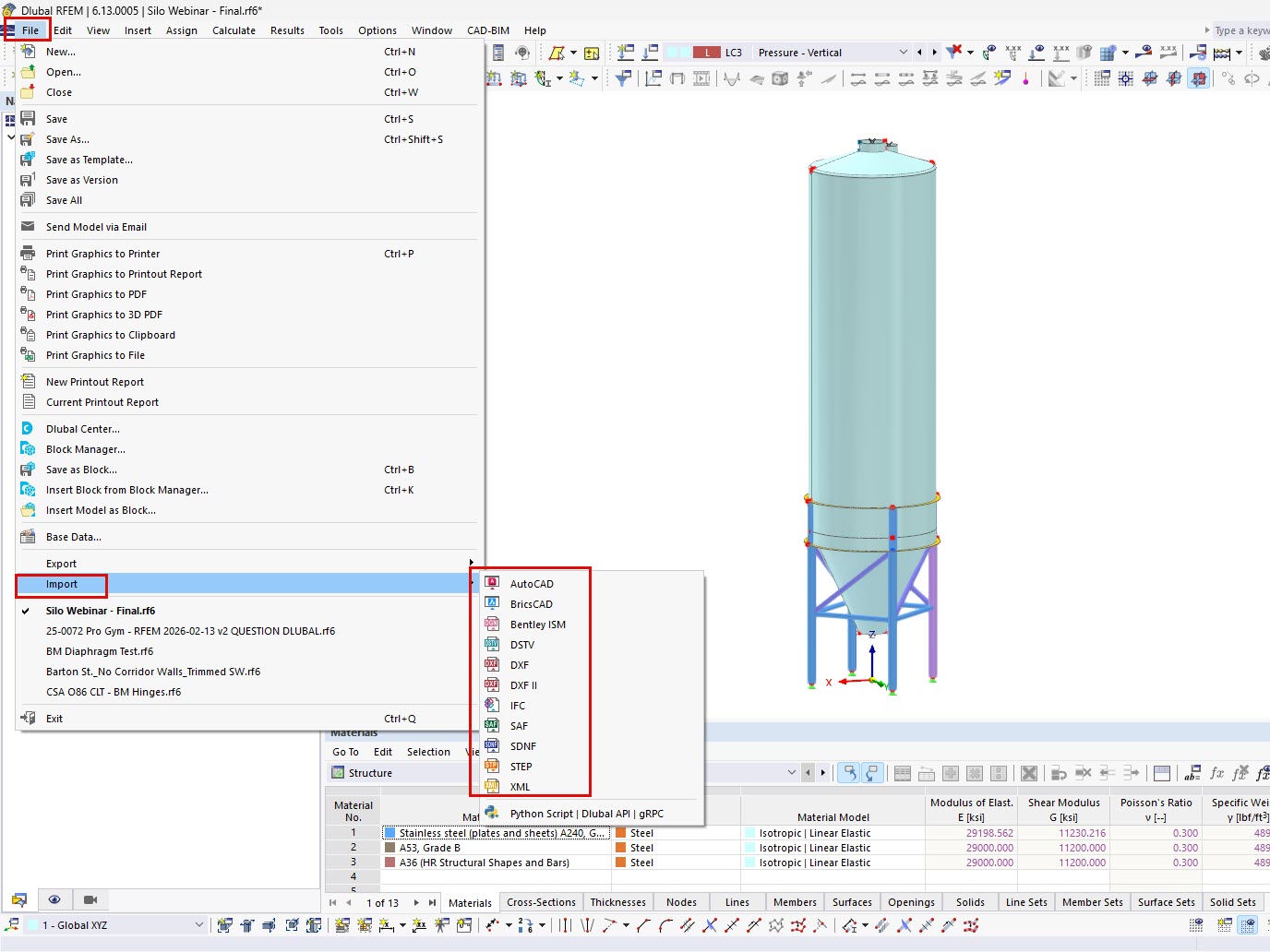The width and height of the screenshot is (1270, 952).
Task: Open recent file CSA O86 CLT - BM Hinges.rf6
Action: pos(114,692)
